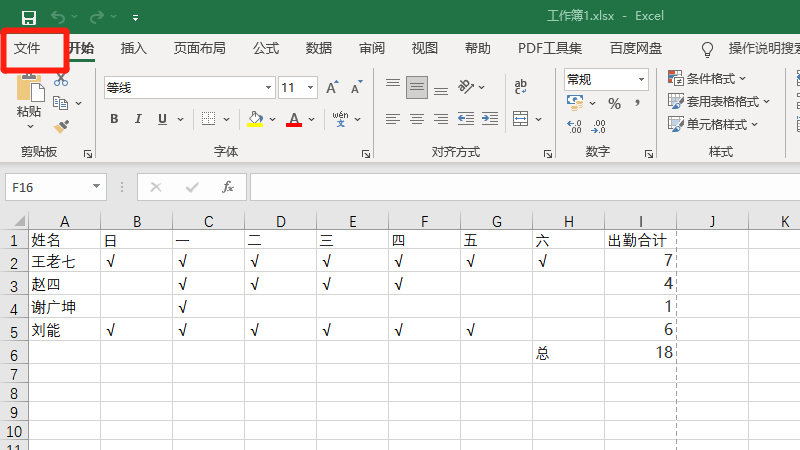Open font group dialog launcher
This screenshot has height=450, width=800.
[366, 154]
